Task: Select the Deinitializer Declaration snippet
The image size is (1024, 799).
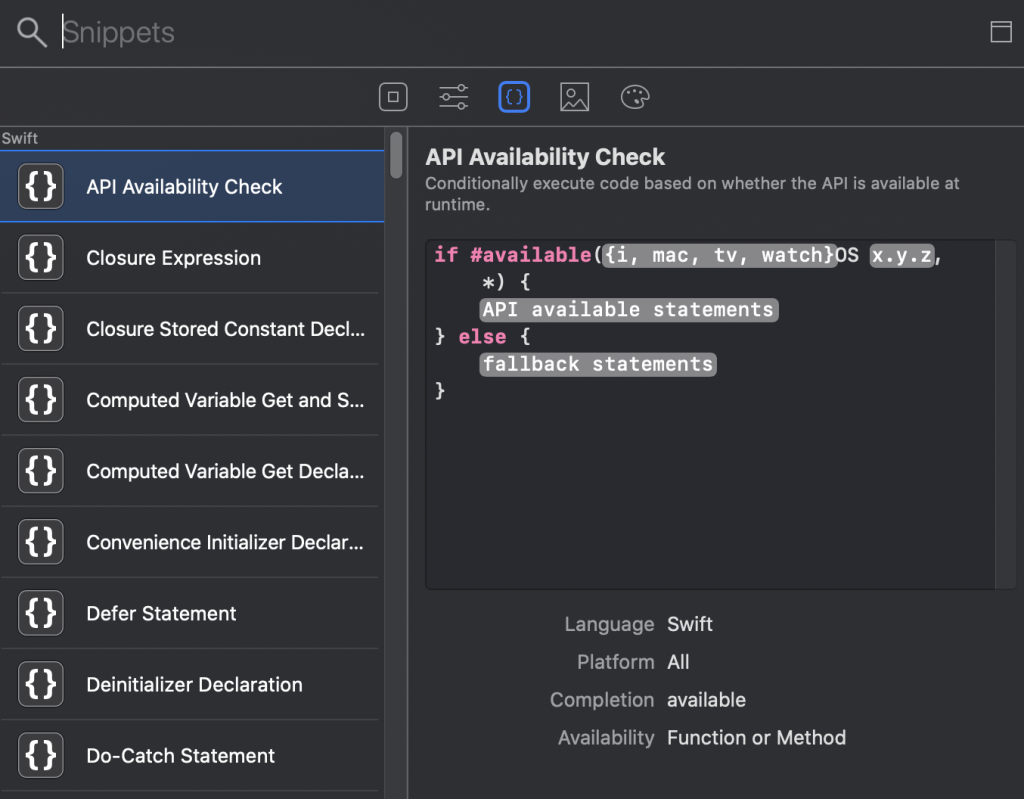Action: coord(194,685)
